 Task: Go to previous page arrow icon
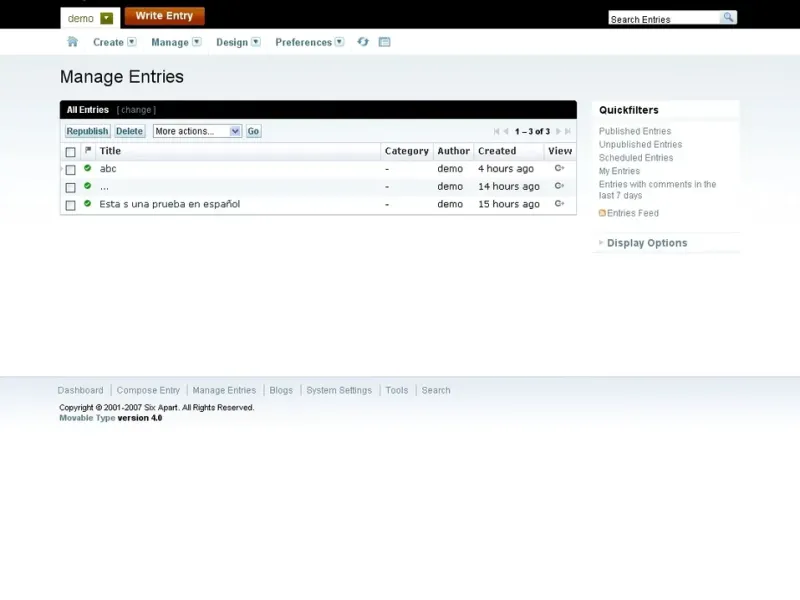506,131
